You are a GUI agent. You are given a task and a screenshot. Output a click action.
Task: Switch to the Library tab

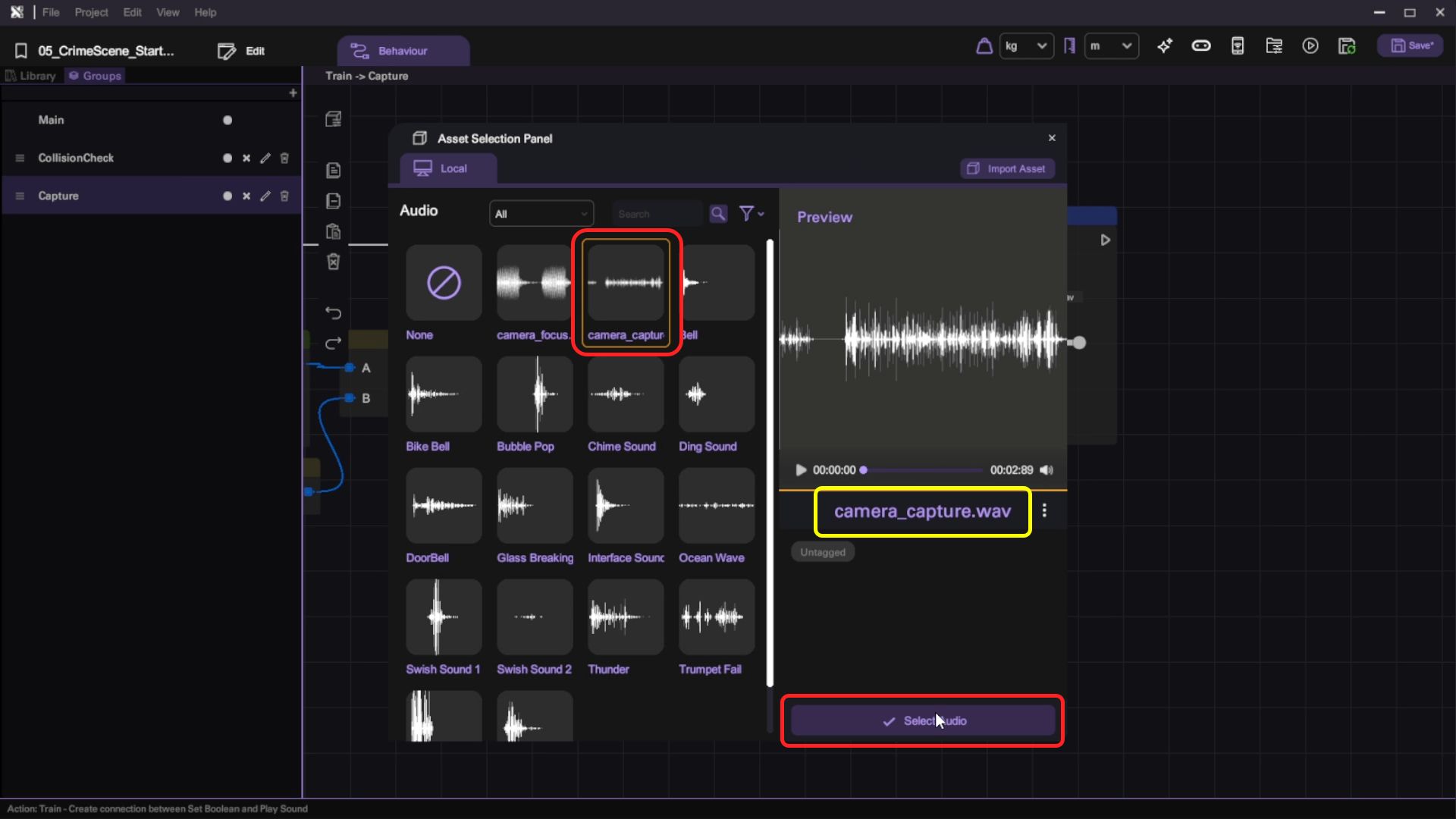pos(31,76)
